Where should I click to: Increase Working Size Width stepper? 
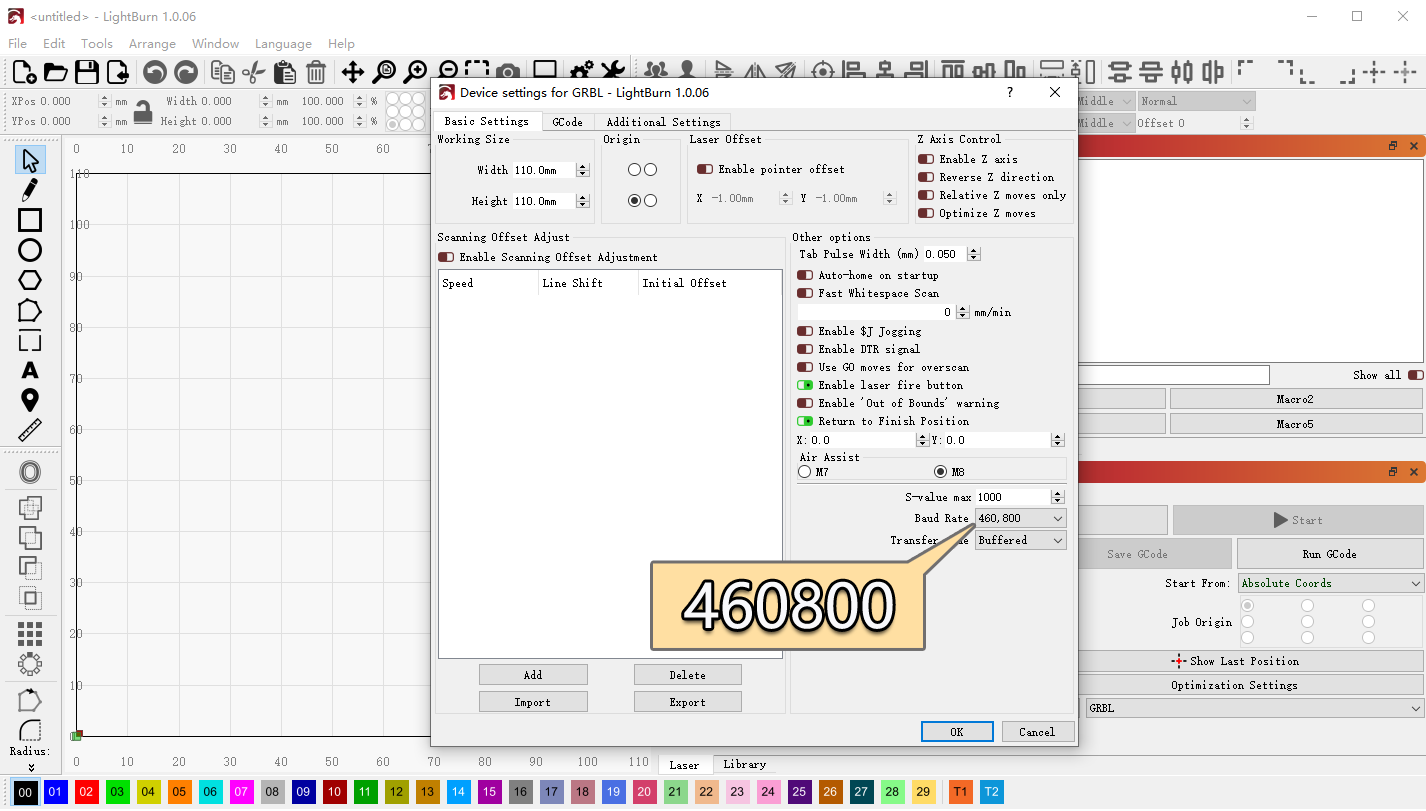click(583, 166)
